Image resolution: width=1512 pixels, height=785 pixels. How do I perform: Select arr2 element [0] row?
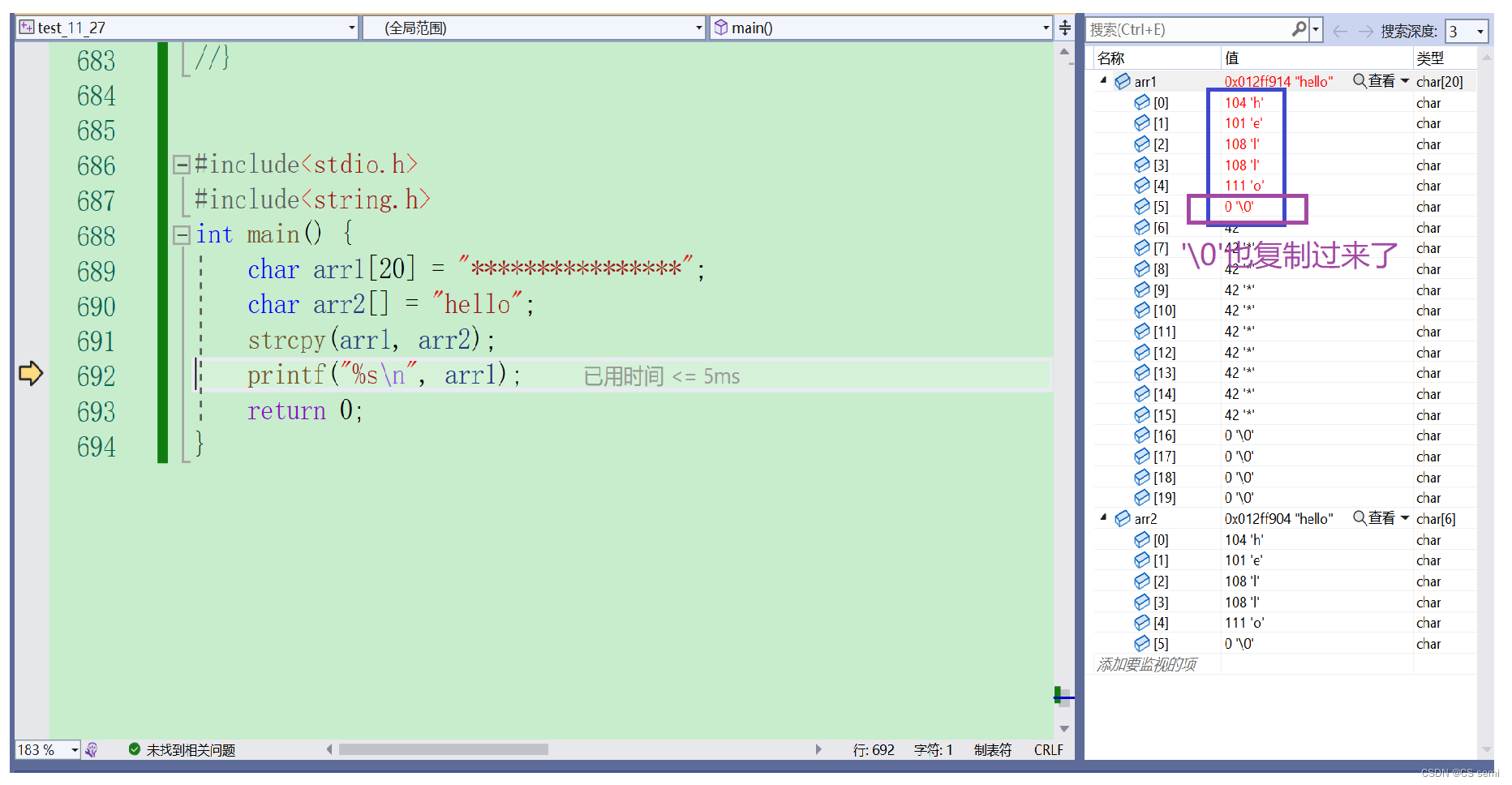[x=1285, y=539]
